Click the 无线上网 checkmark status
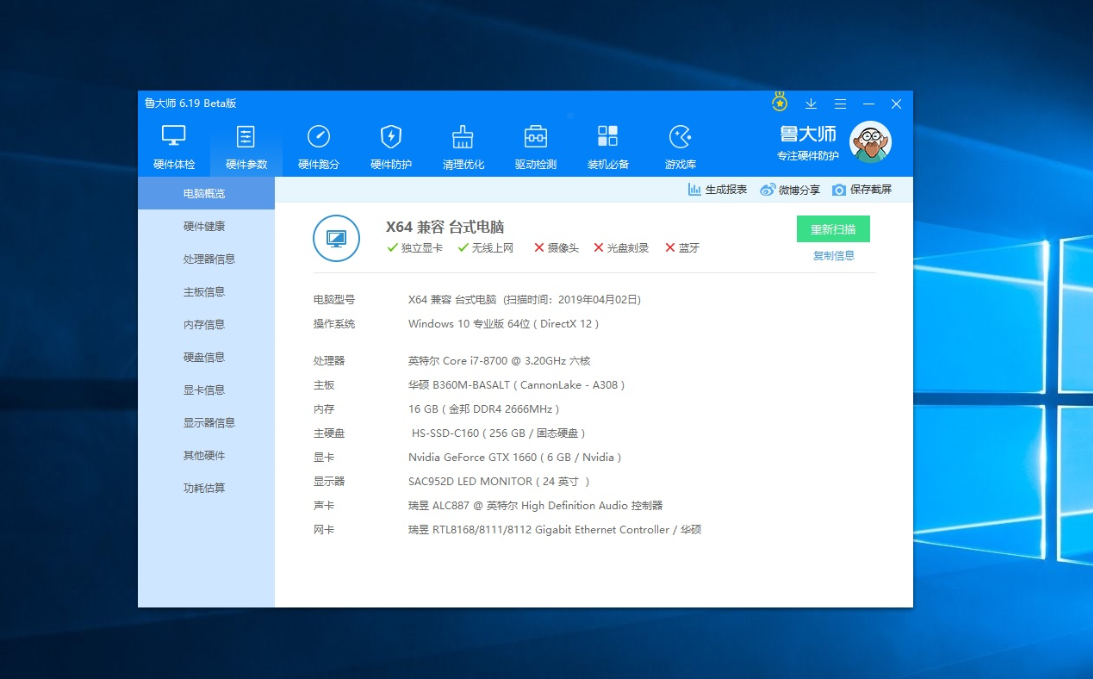Viewport: 1093px width, 679px height. (x=486, y=247)
